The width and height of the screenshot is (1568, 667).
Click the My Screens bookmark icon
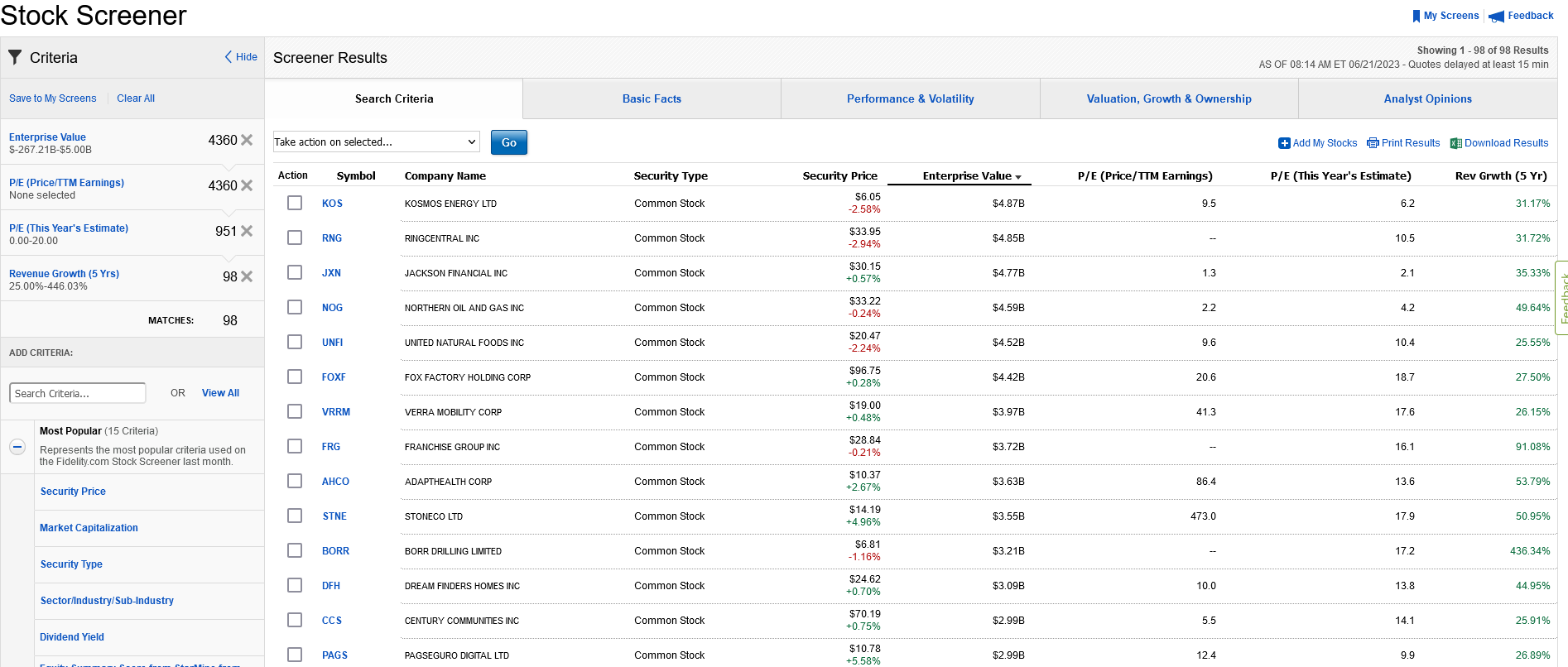tap(1416, 16)
